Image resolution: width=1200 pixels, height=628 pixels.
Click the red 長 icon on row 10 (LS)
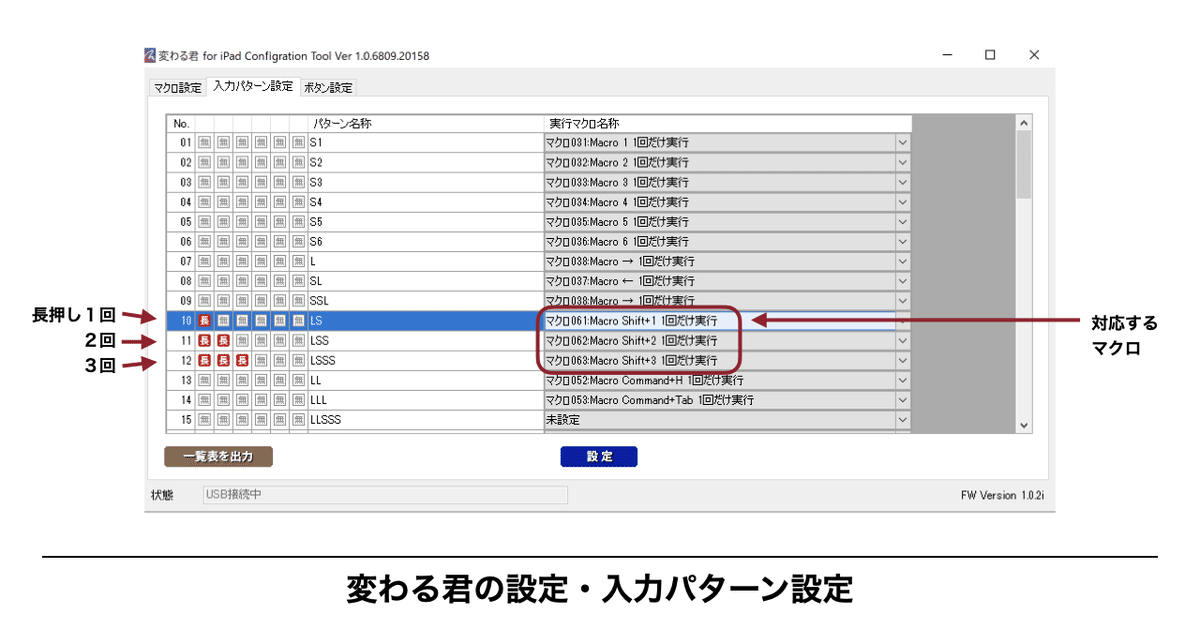point(202,321)
